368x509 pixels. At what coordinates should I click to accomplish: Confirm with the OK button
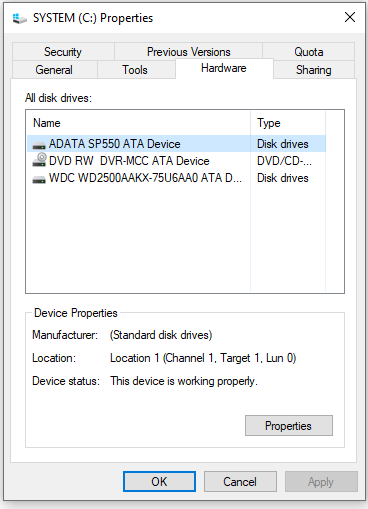(x=159, y=482)
